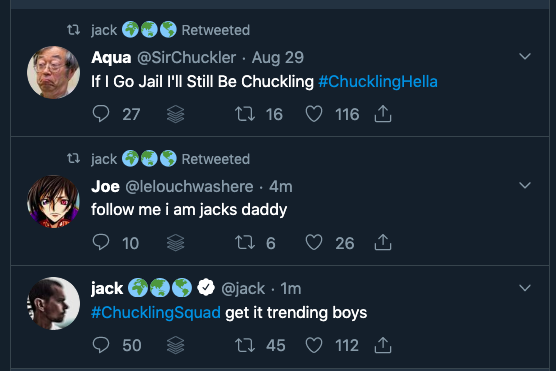
Task: Retweet jack's tweet with 45 retweets
Action: point(245,345)
